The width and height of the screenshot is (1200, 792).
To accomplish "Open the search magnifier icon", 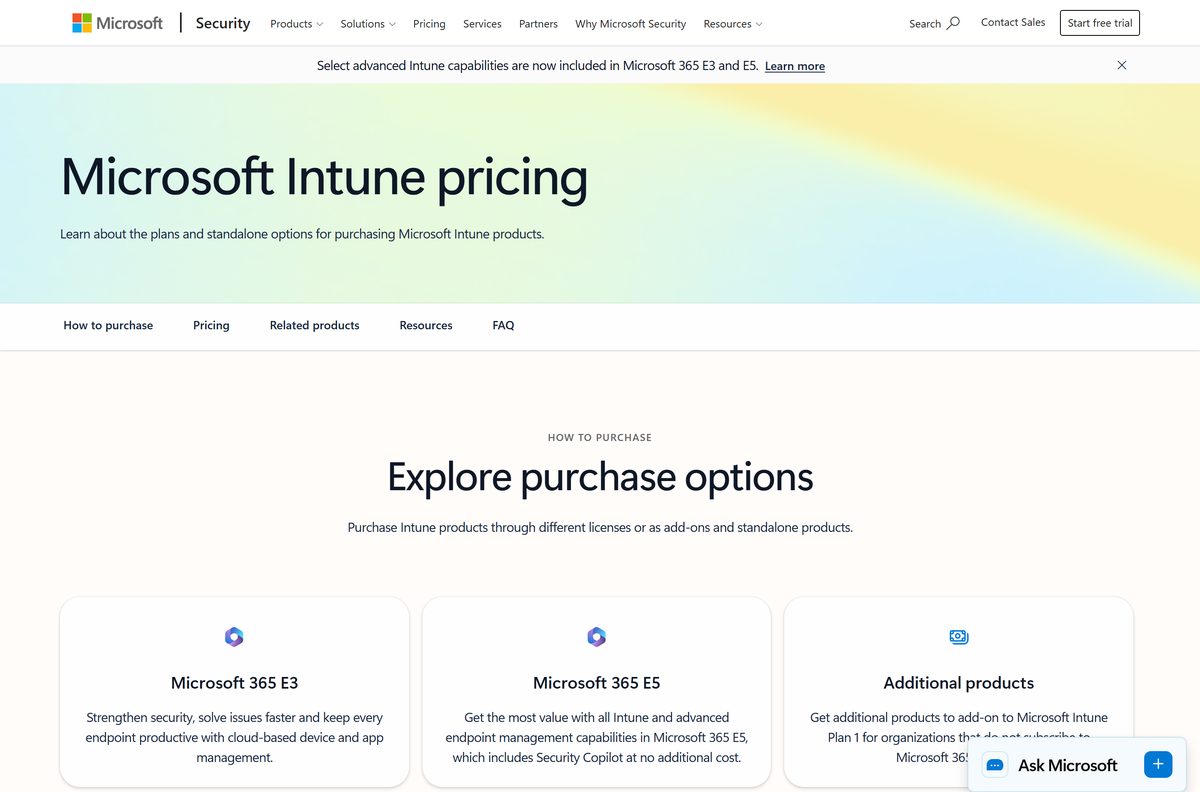I will (953, 23).
